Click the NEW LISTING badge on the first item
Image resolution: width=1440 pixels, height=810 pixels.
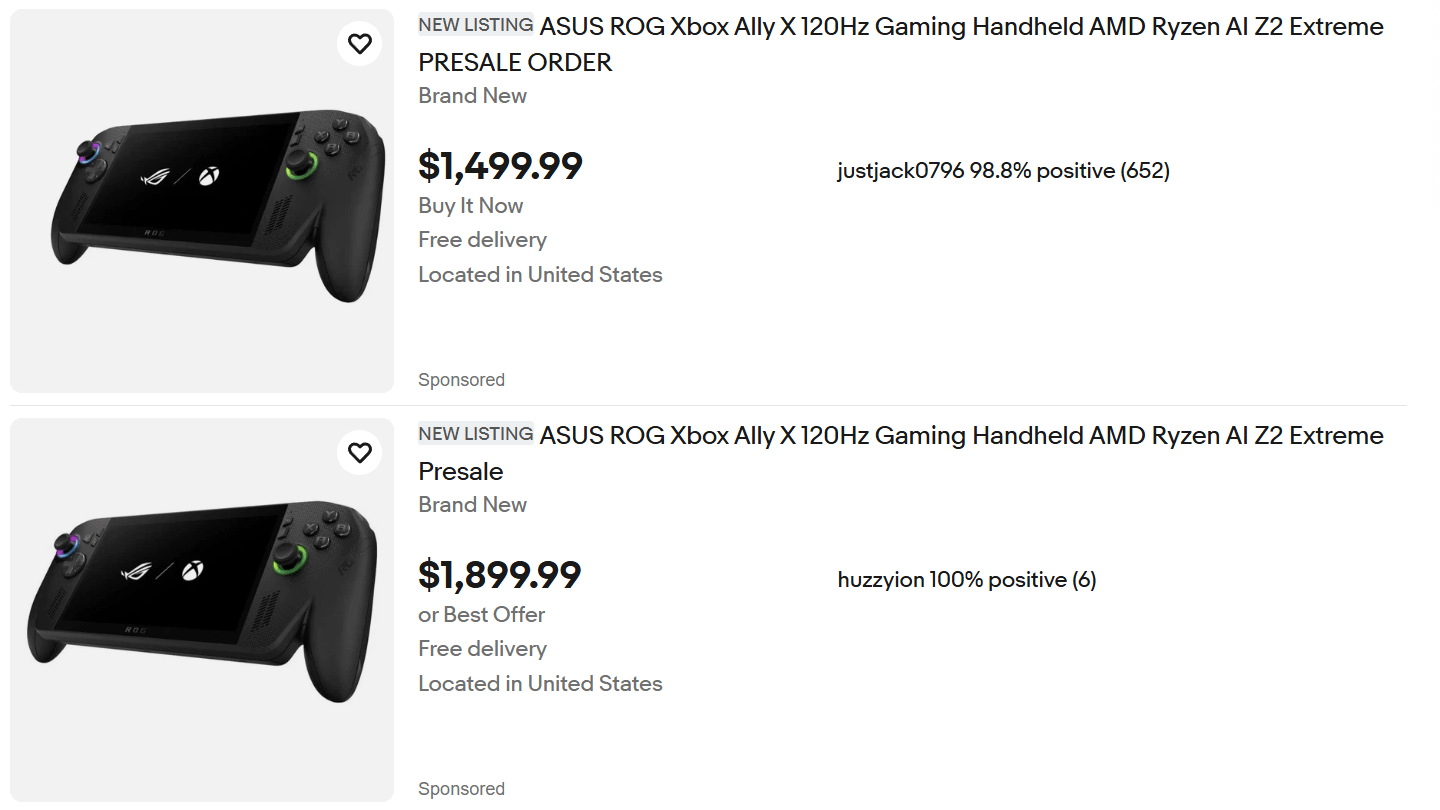(x=475, y=25)
